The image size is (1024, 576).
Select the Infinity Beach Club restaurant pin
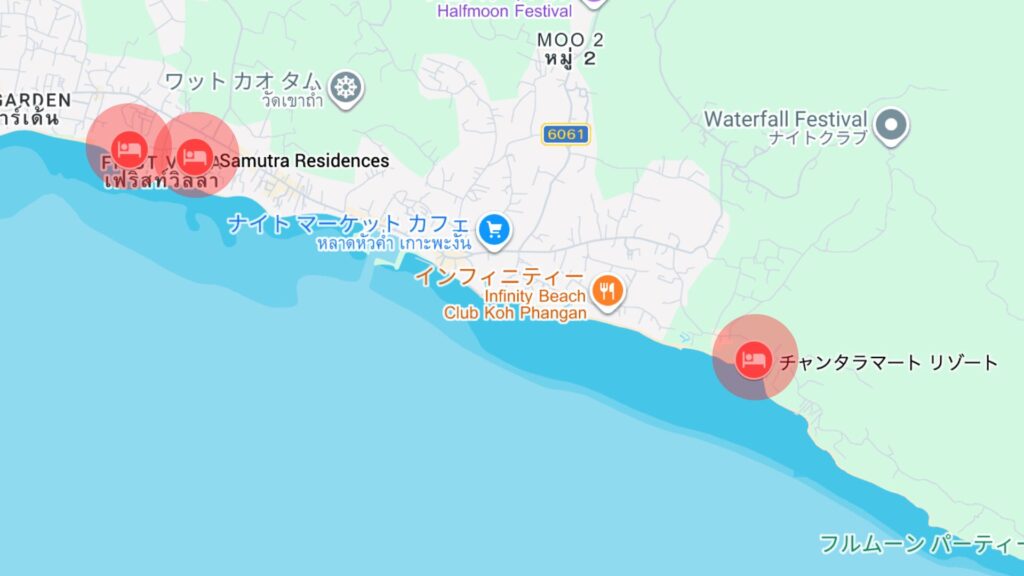[x=607, y=292]
